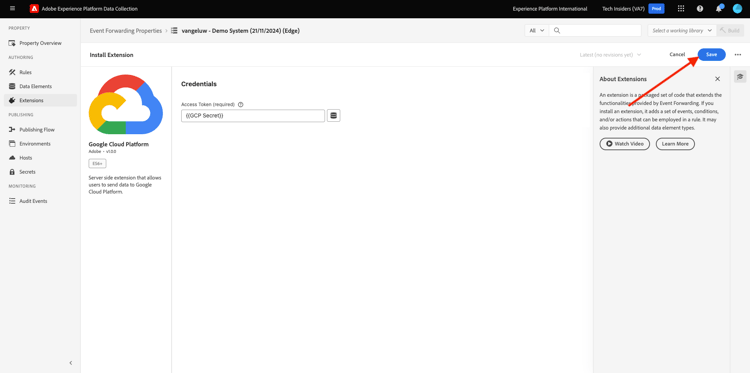750x373 pixels.
Task: Click the ES6+ badge
Action: 98,164
